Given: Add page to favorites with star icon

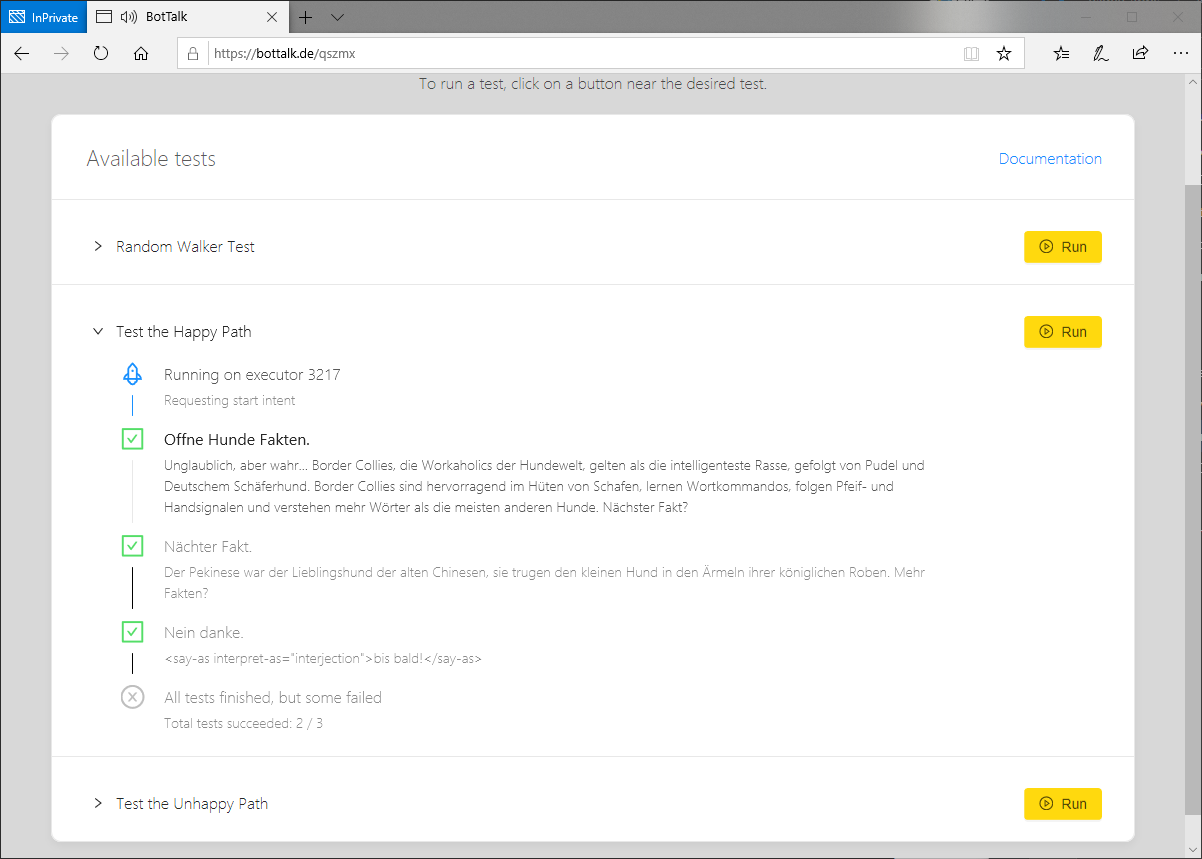Looking at the screenshot, I should [1004, 54].
